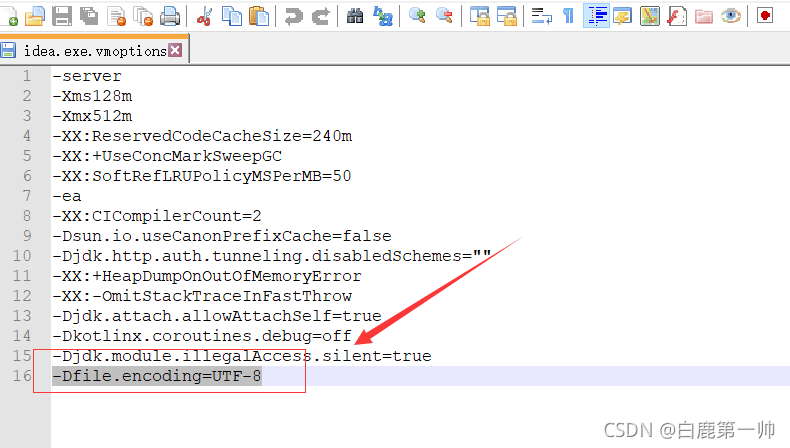Viewport: 790px width, 448px height.
Task: Click the -ea line
Action: 67,196
